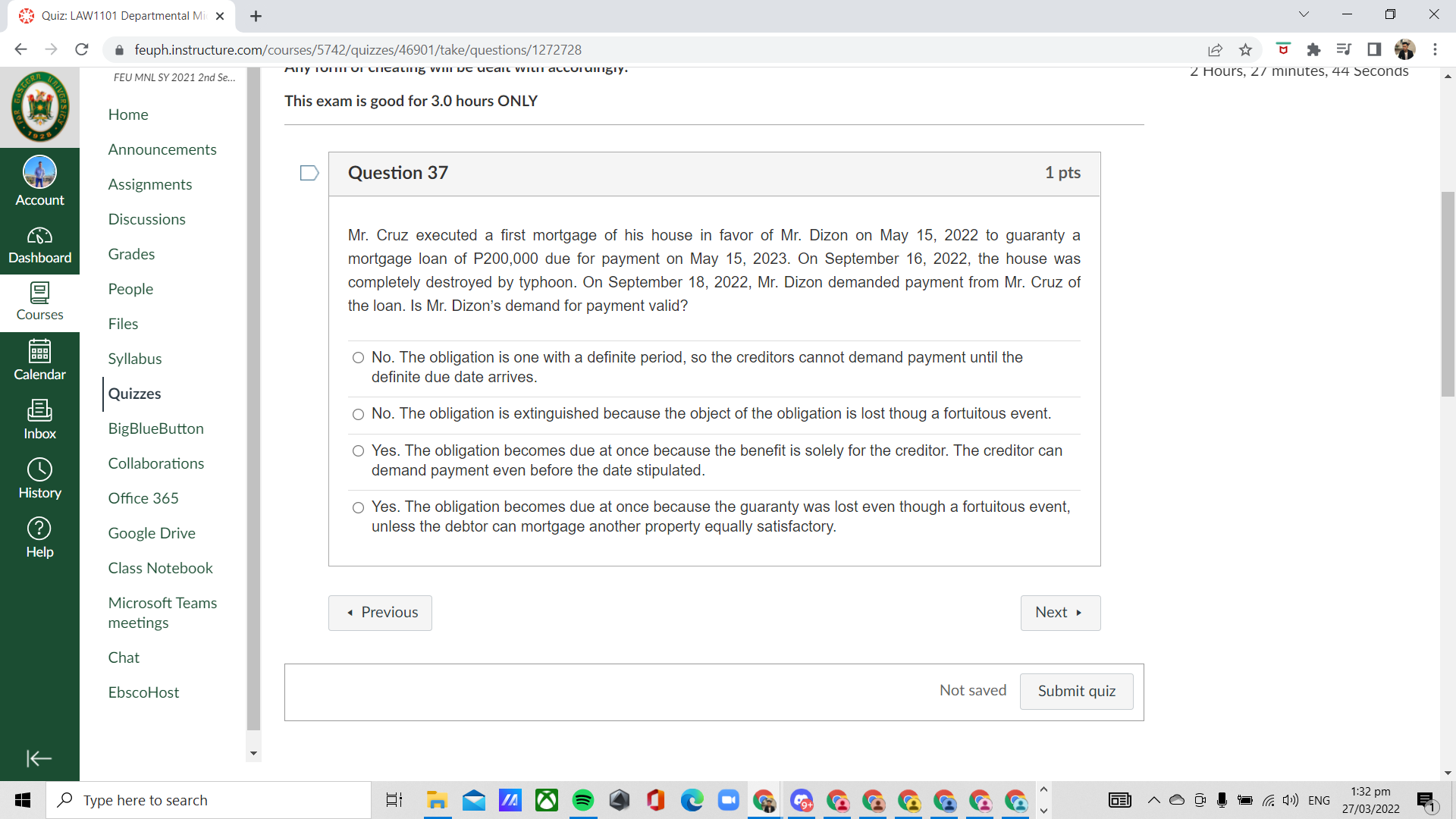Image resolution: width=1456 pixels, height=819 pixels.
Task: Choose option saying obligation is extinguished
Action: click(358, 414)
